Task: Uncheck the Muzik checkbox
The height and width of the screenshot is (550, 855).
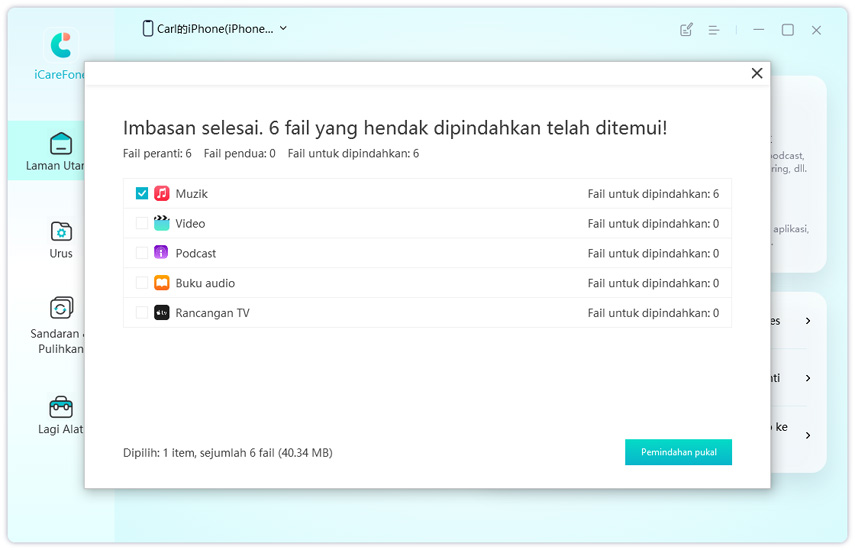Action: point(142,193)
